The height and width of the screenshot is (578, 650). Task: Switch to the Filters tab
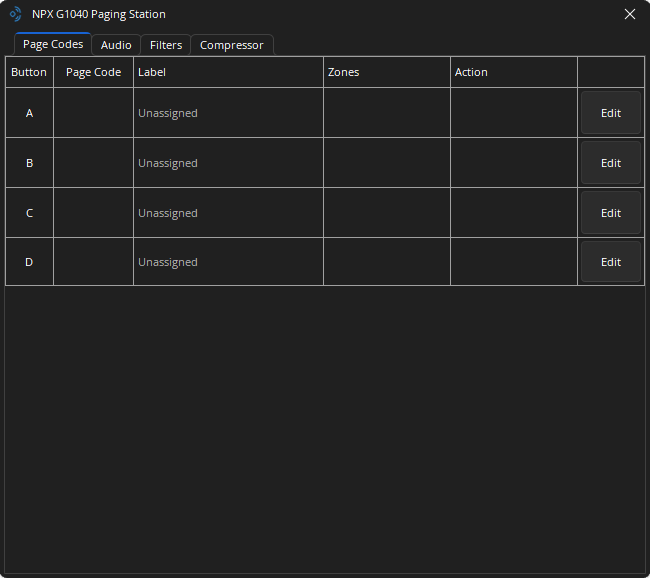click(166, 45)
